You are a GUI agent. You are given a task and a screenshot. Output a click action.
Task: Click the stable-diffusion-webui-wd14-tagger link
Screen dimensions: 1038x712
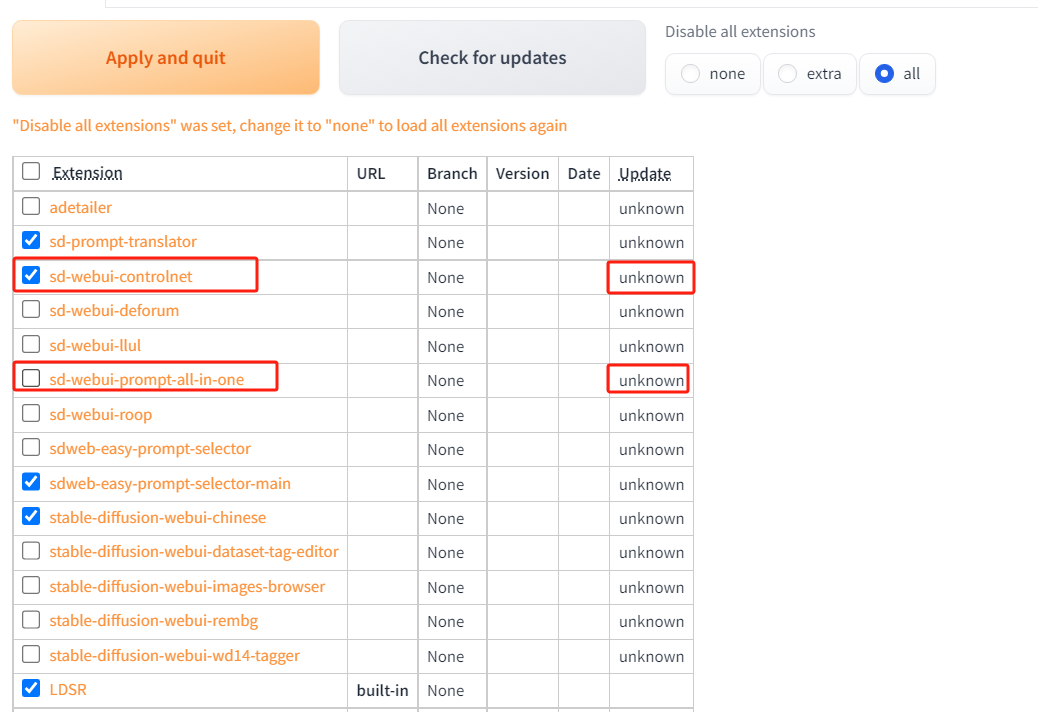tap(174, 656)
